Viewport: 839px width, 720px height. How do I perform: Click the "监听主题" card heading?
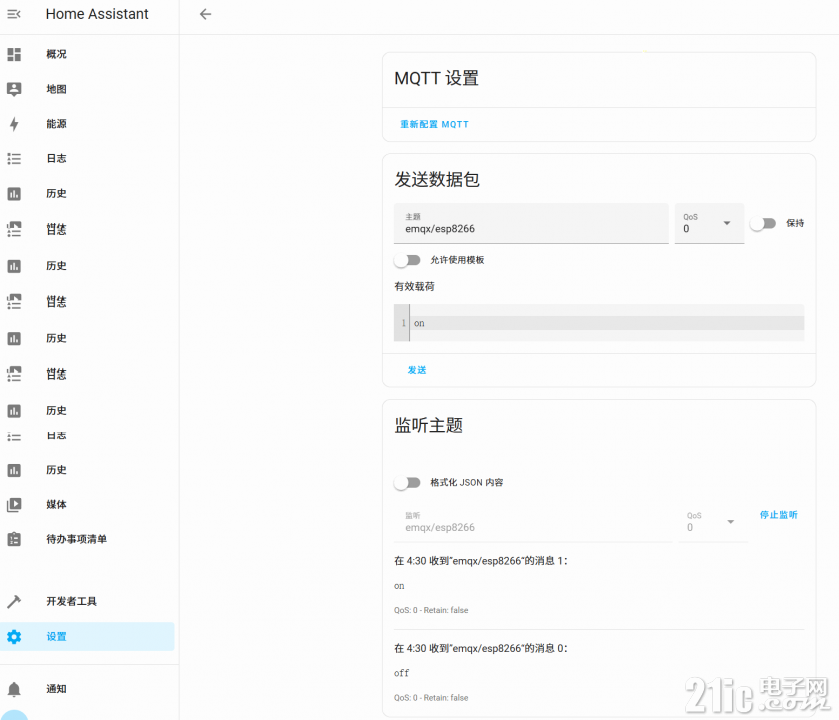pos(428,425)
